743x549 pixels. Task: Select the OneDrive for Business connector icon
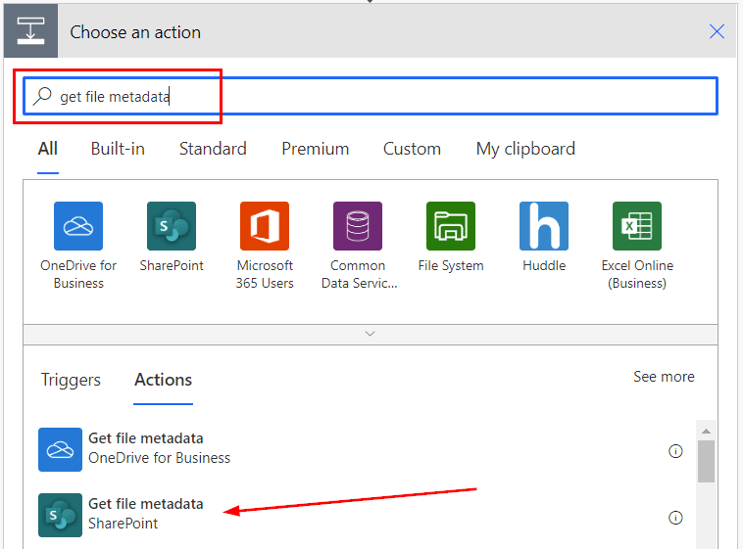(x=78, y=226)
